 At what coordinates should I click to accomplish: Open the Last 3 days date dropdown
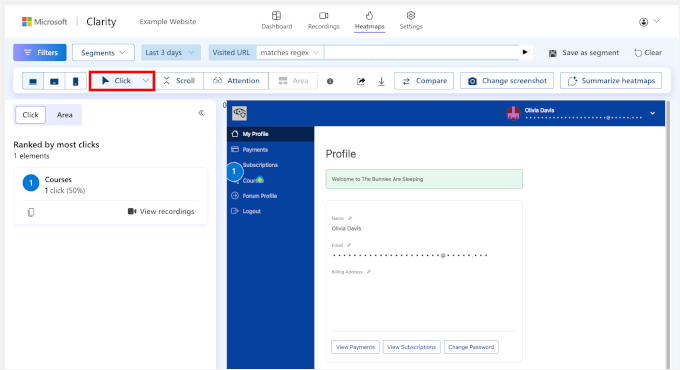point(170,52)
